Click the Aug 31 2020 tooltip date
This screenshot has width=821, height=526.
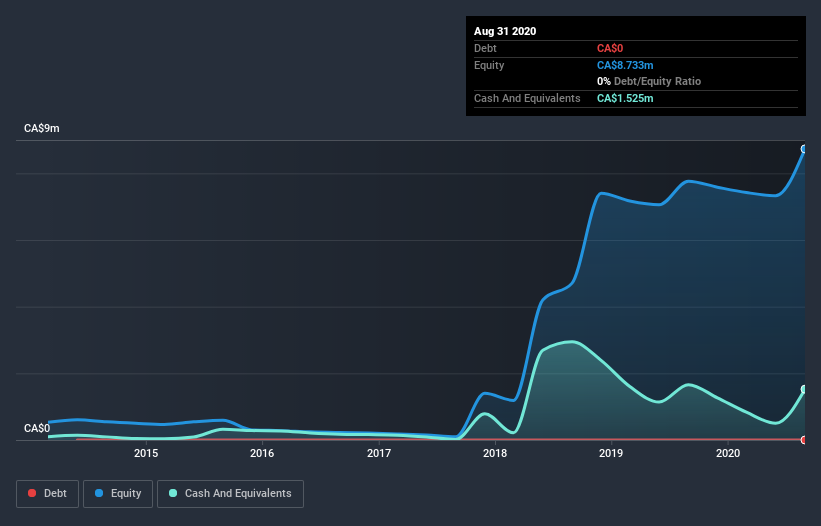(x=505, y=31)
